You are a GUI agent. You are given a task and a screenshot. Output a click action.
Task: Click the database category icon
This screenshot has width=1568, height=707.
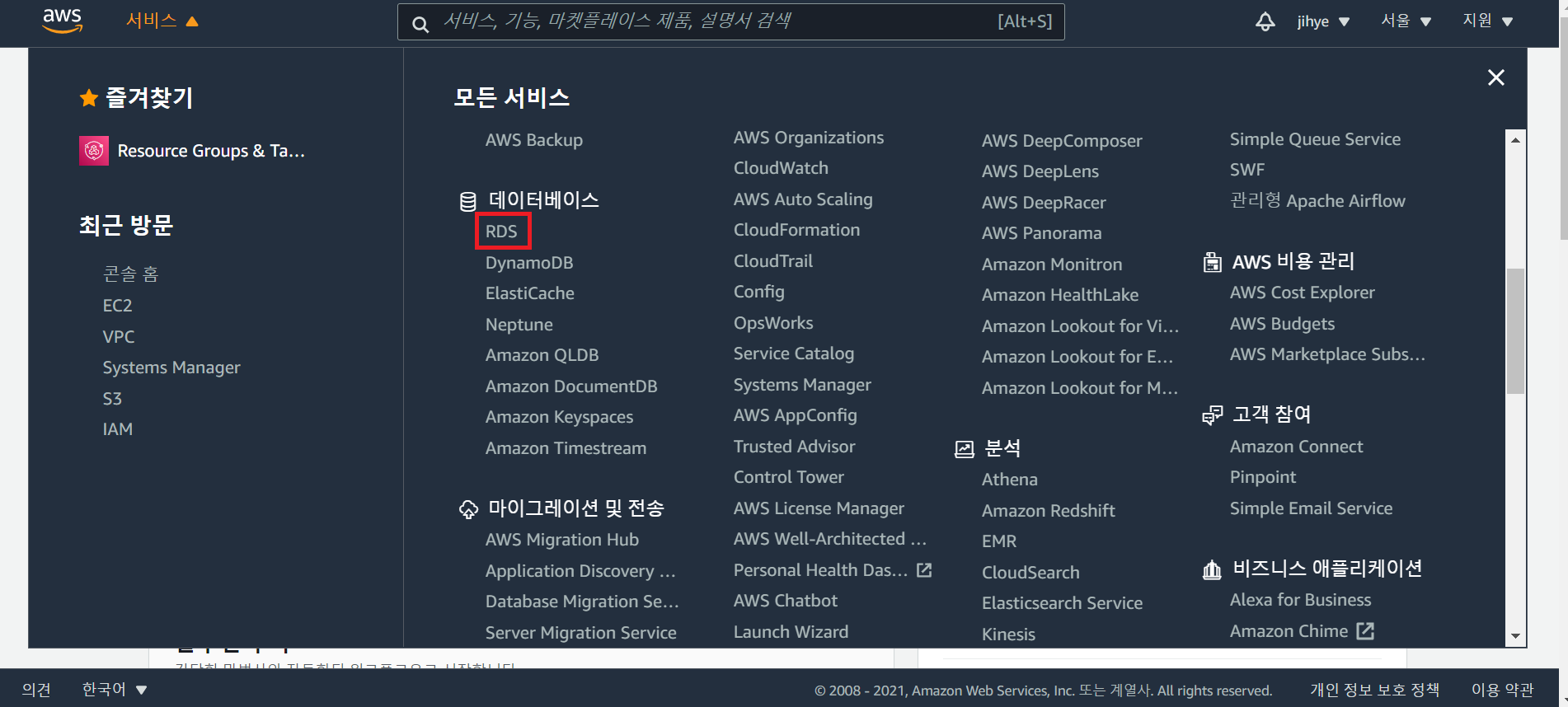pyautogui.click(x=467, y=201)
